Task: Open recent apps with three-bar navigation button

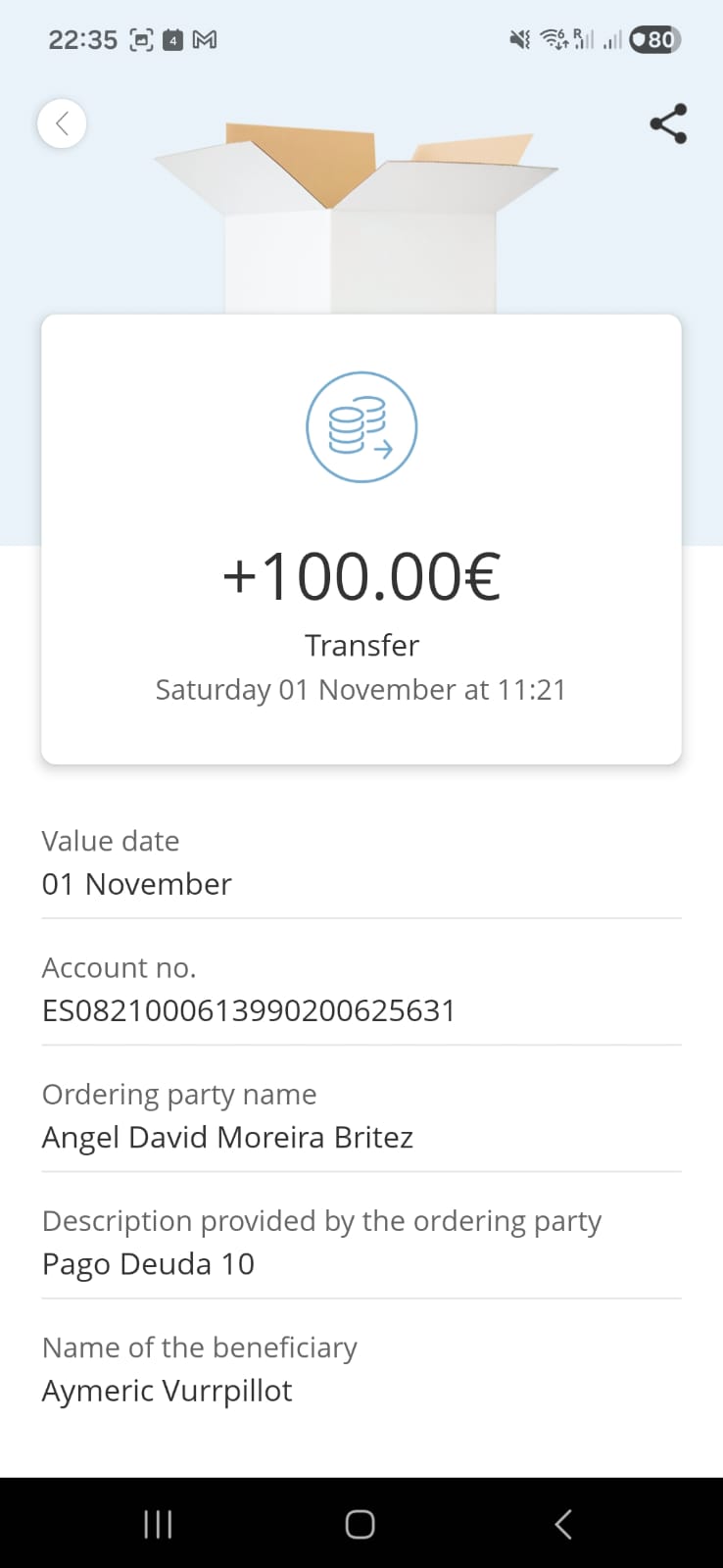Action: tap(158, 1524)
